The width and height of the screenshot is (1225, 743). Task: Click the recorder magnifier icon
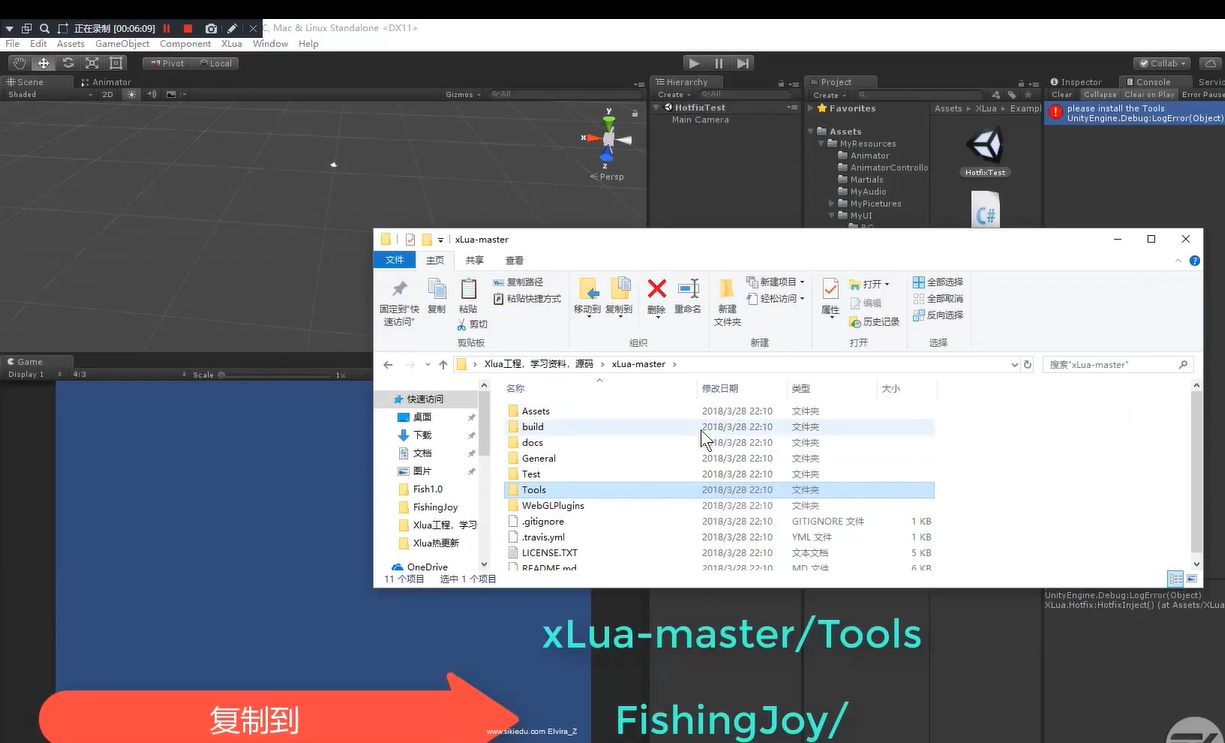point(44,29)
